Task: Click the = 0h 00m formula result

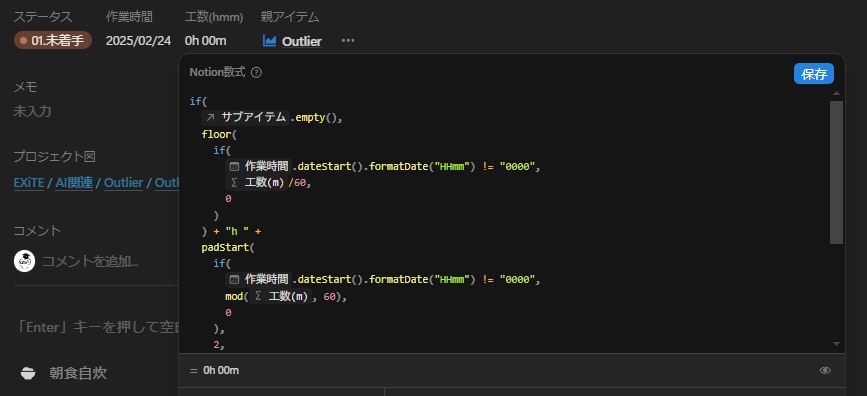Action: tap(215, 371)
